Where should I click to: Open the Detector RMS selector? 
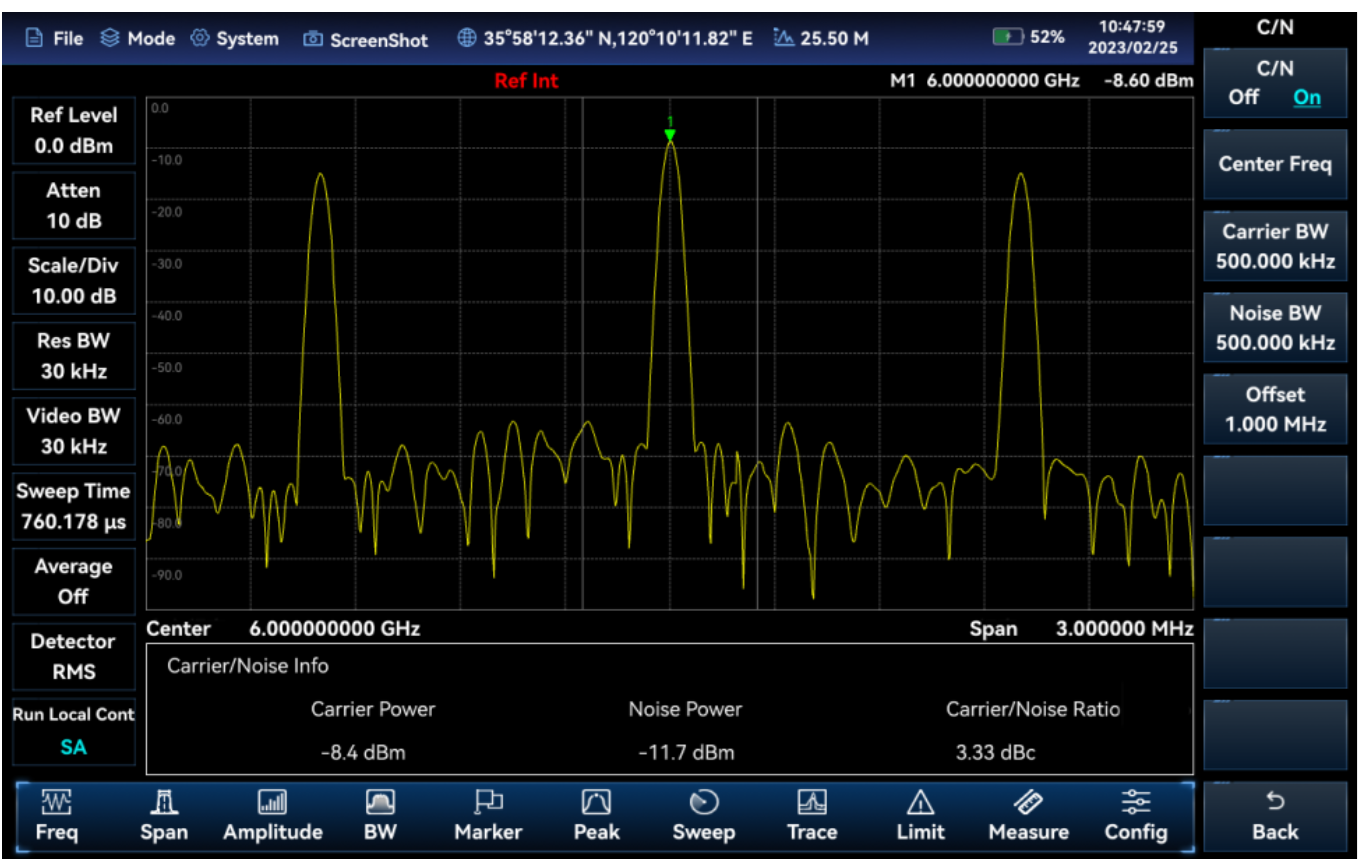click(73, 656)
